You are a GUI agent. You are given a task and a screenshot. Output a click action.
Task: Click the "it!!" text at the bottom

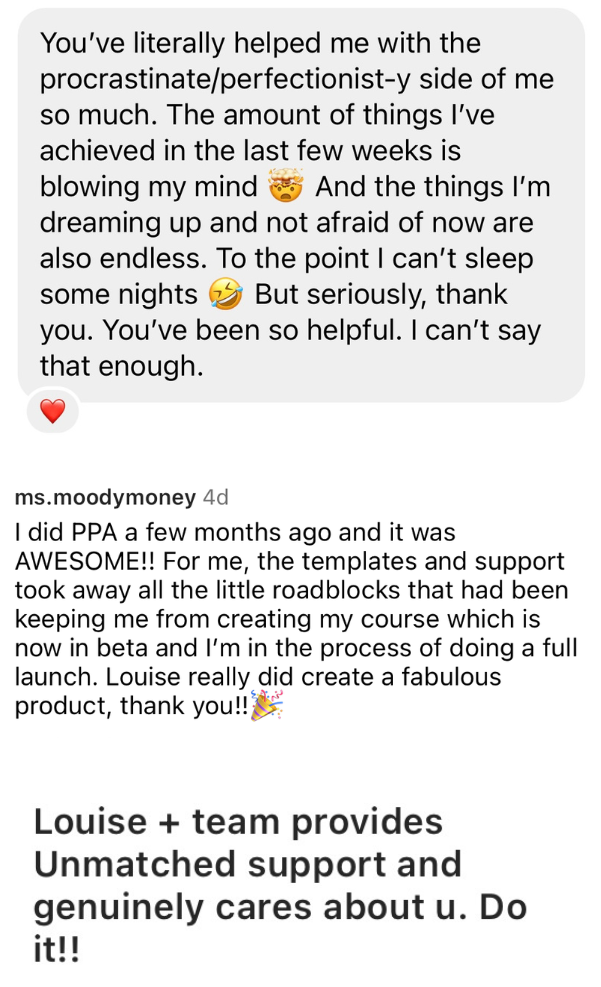pos(56,949)
